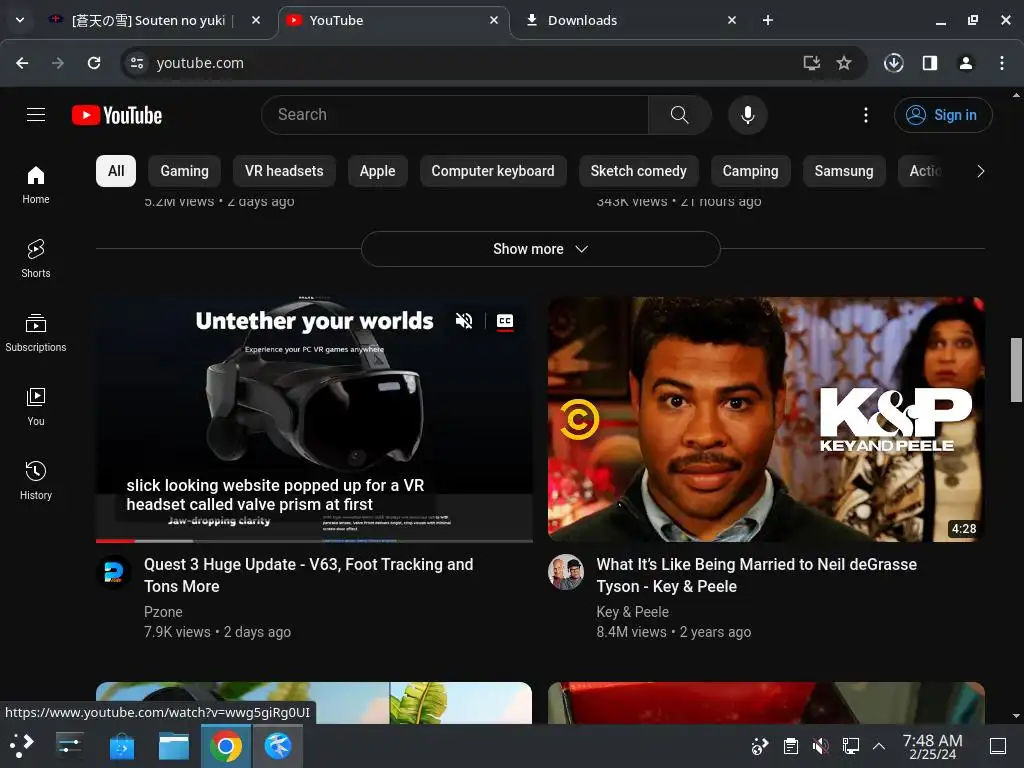Open the You section in sidebar
Screen dimensions: 1024x768
click(x=36, y=407)
